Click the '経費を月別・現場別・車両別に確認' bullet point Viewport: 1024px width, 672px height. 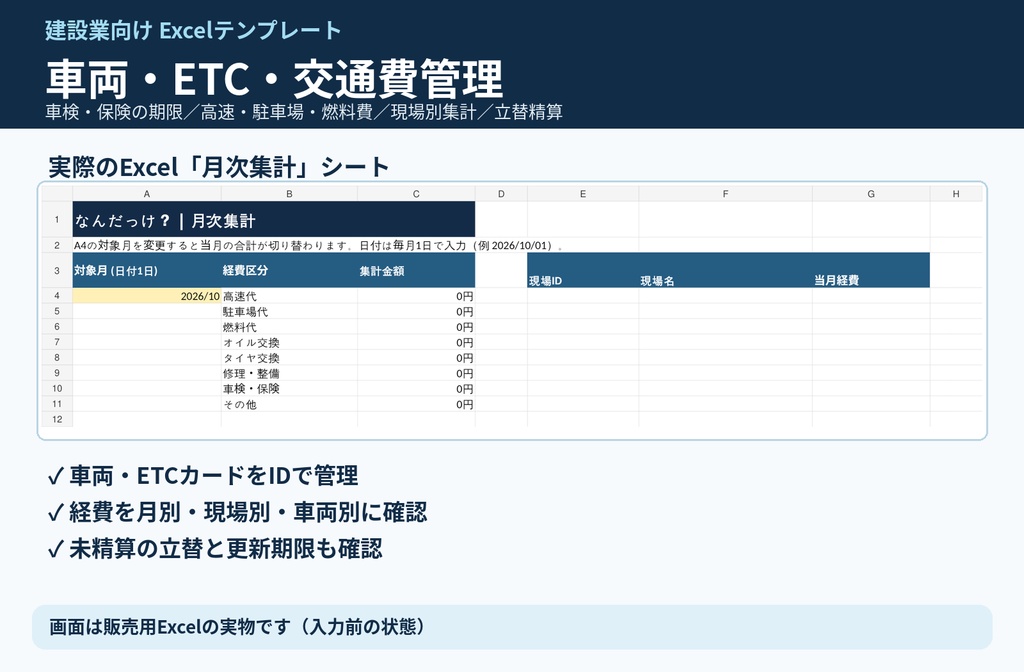pos(238,512)
